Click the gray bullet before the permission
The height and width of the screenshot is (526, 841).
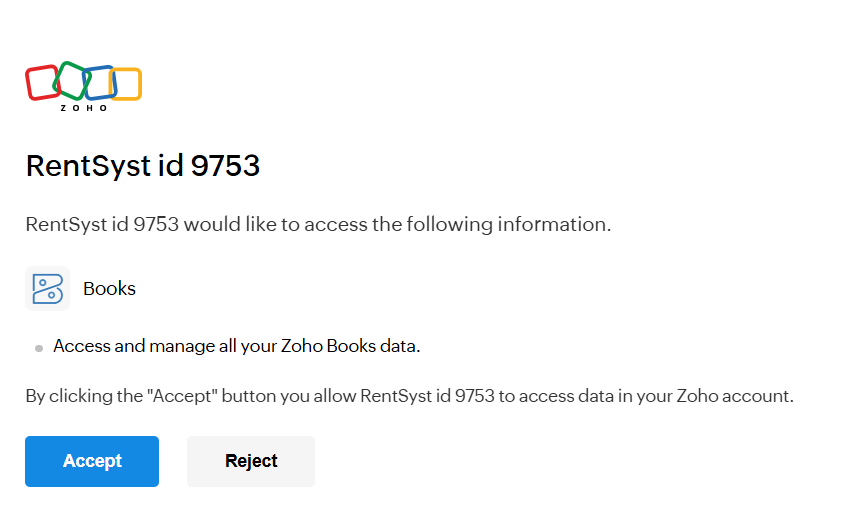coord(39,349)
